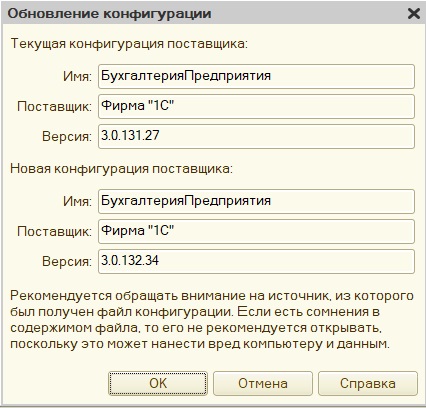Select the current configuration Имя field
Image resolution: width=426 pixels, height=408 pixels.
(256, 76)
